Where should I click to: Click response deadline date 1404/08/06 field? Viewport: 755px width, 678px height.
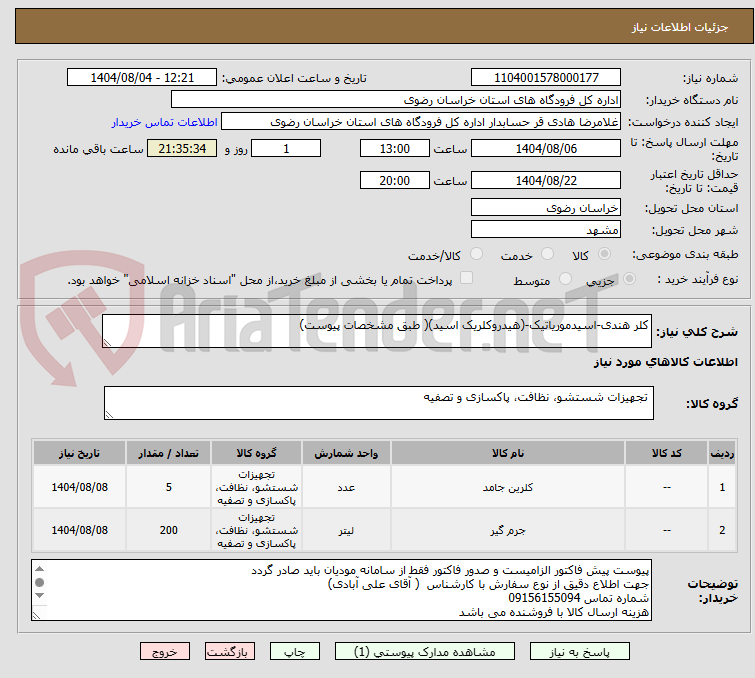[546, 148]
